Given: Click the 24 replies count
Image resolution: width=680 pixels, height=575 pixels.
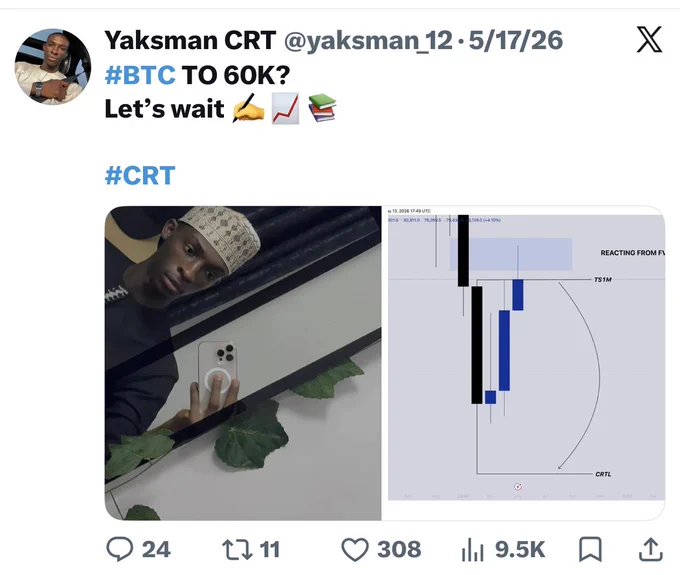Looking at the screenshot, I should [156, 549].
